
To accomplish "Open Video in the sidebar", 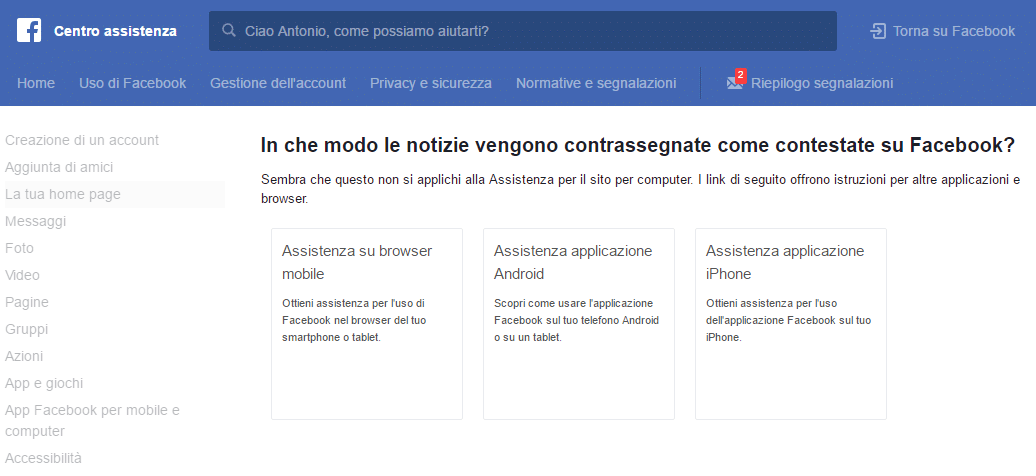I will coord(22,275).
